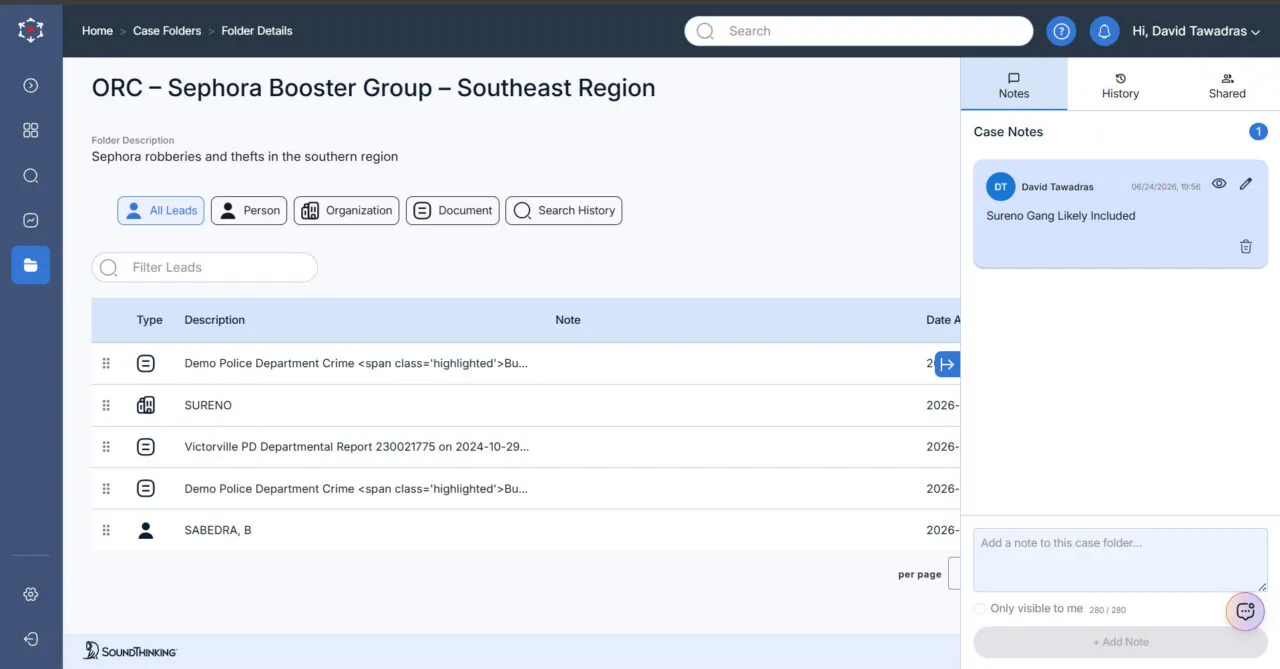Show Search History leads
1280x669 pixels.
point(564,211)
